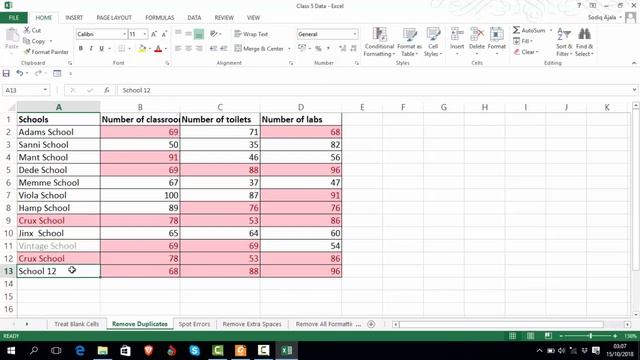The height and width of the screenshot is (360, 640).
Task: Switch to the PAGE LAYOUT tab
Action: pyautogui.click(x=114, y=18)
